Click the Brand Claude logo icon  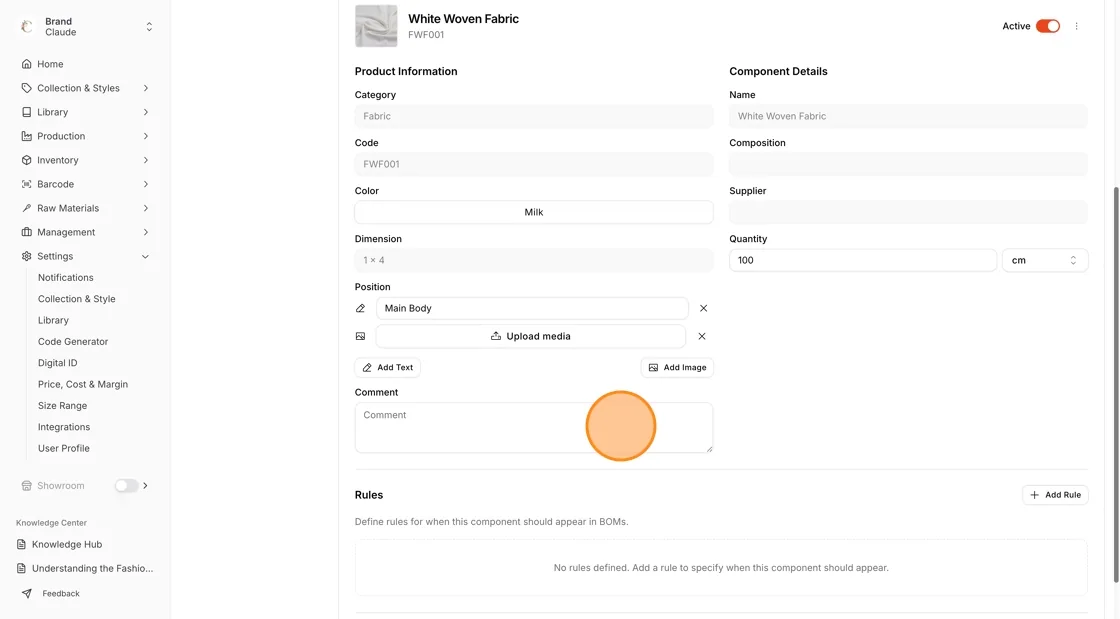click(x=27, y=26)
